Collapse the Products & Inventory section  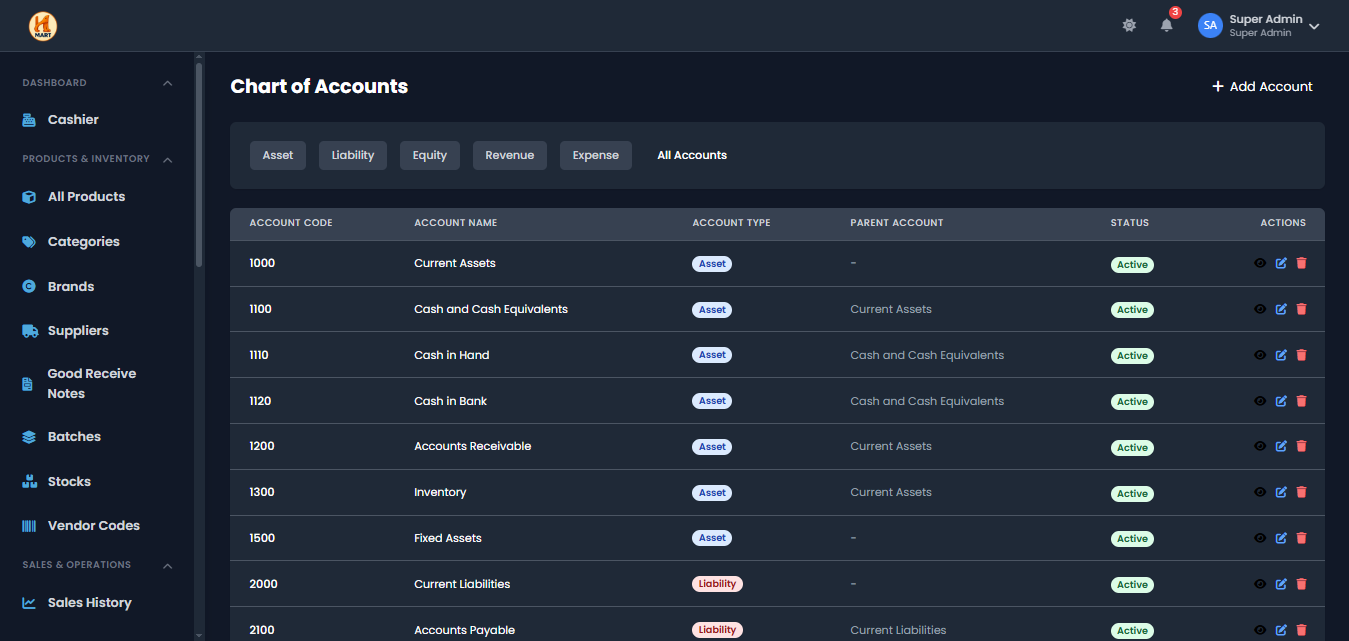(167, 160)
